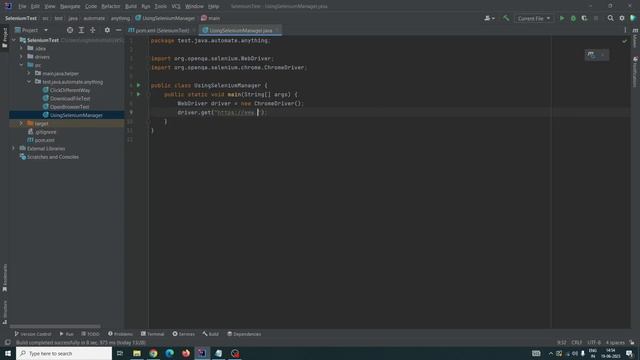The image size is (640, 360).
Task: Expand the main.java.helper package
Action: [29, 73]
